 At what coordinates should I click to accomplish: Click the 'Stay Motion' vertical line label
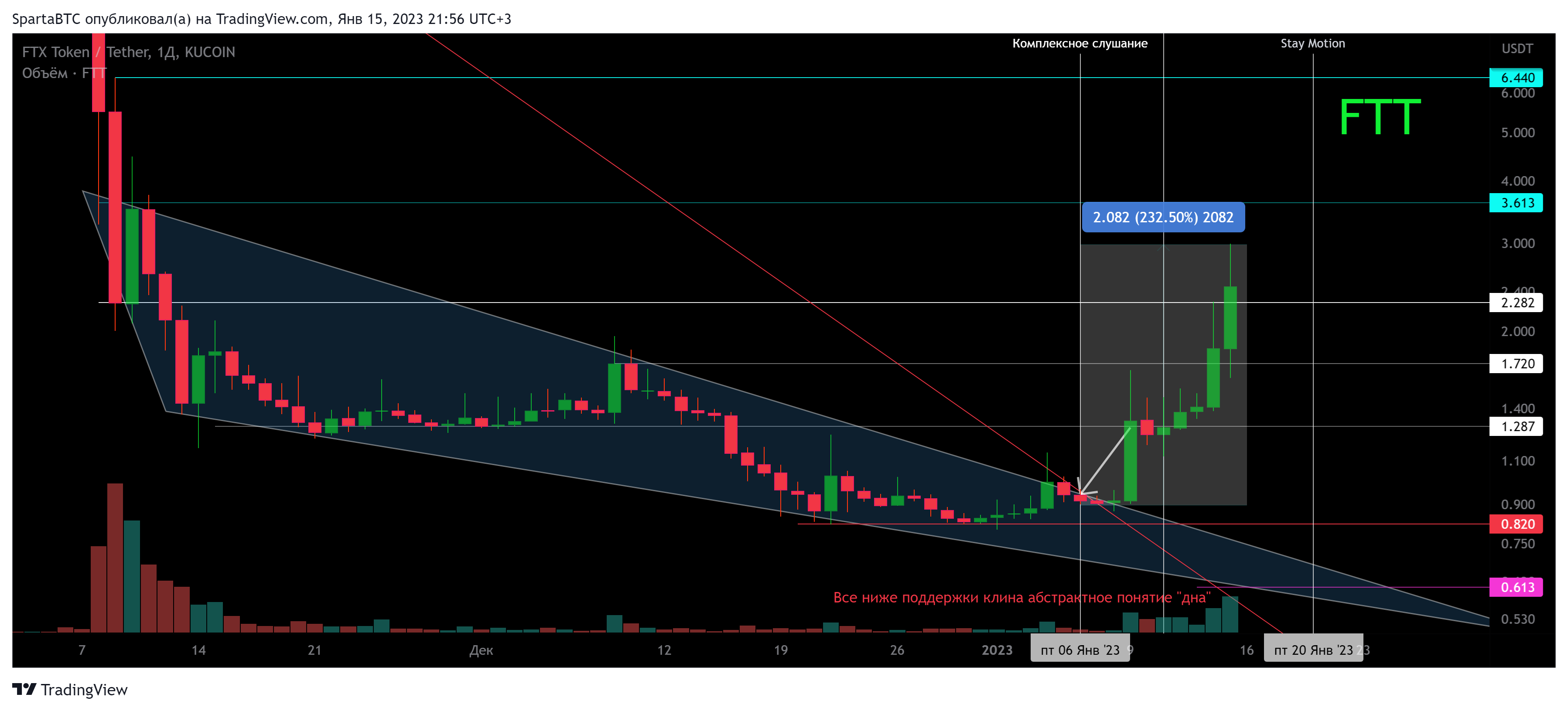(x=1312, y=43)
